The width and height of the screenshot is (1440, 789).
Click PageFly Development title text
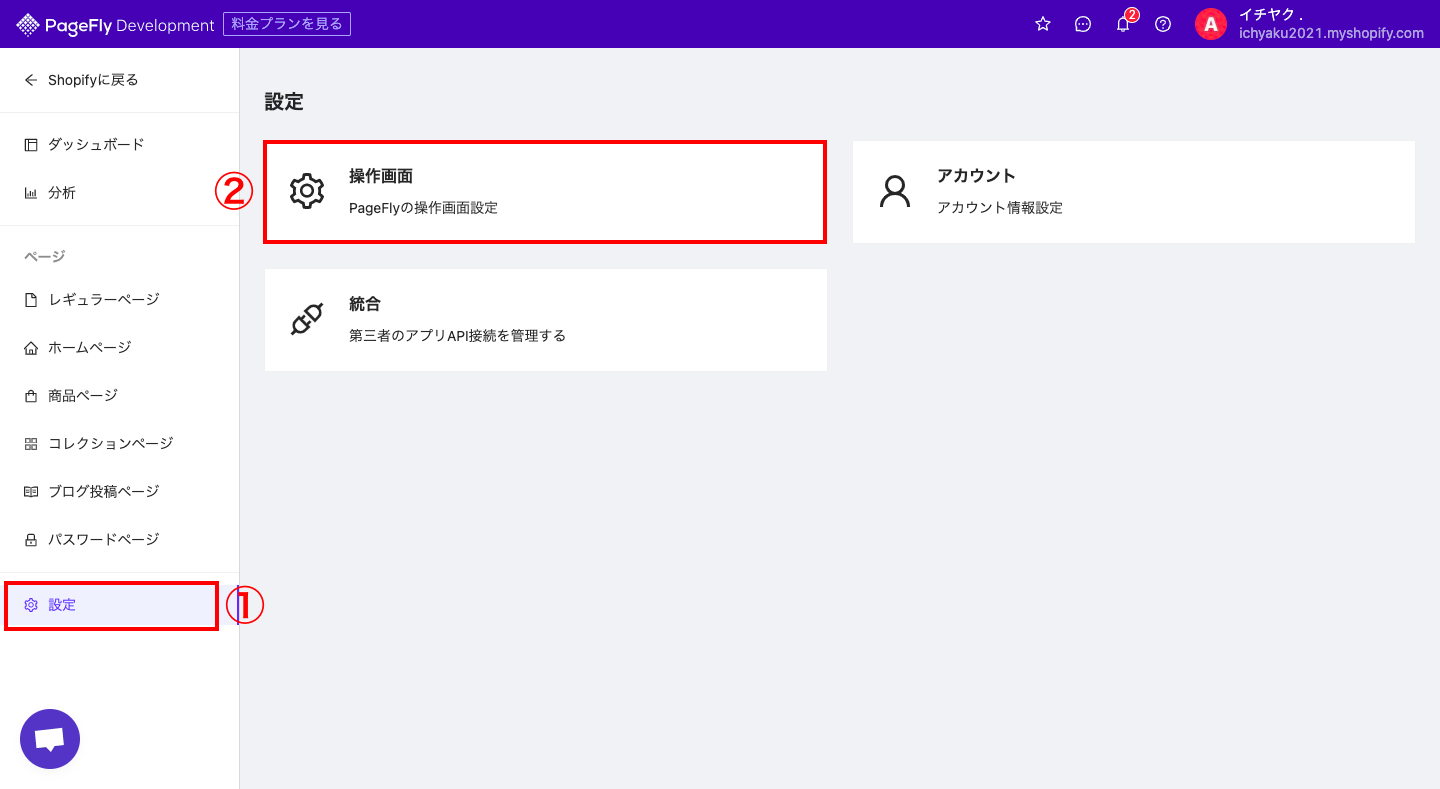[x=130, y=25]
